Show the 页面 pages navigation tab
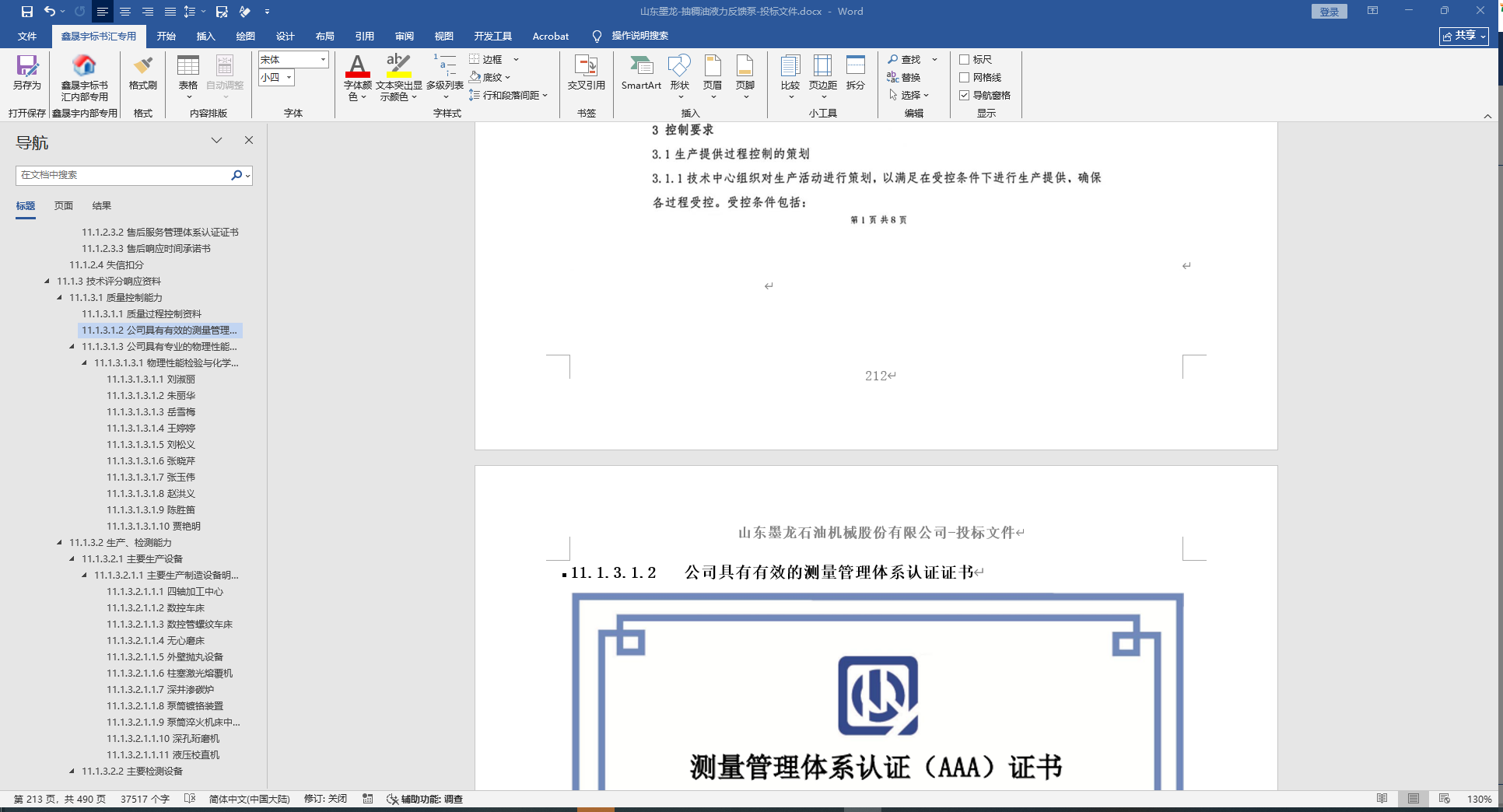 [64, 205]
